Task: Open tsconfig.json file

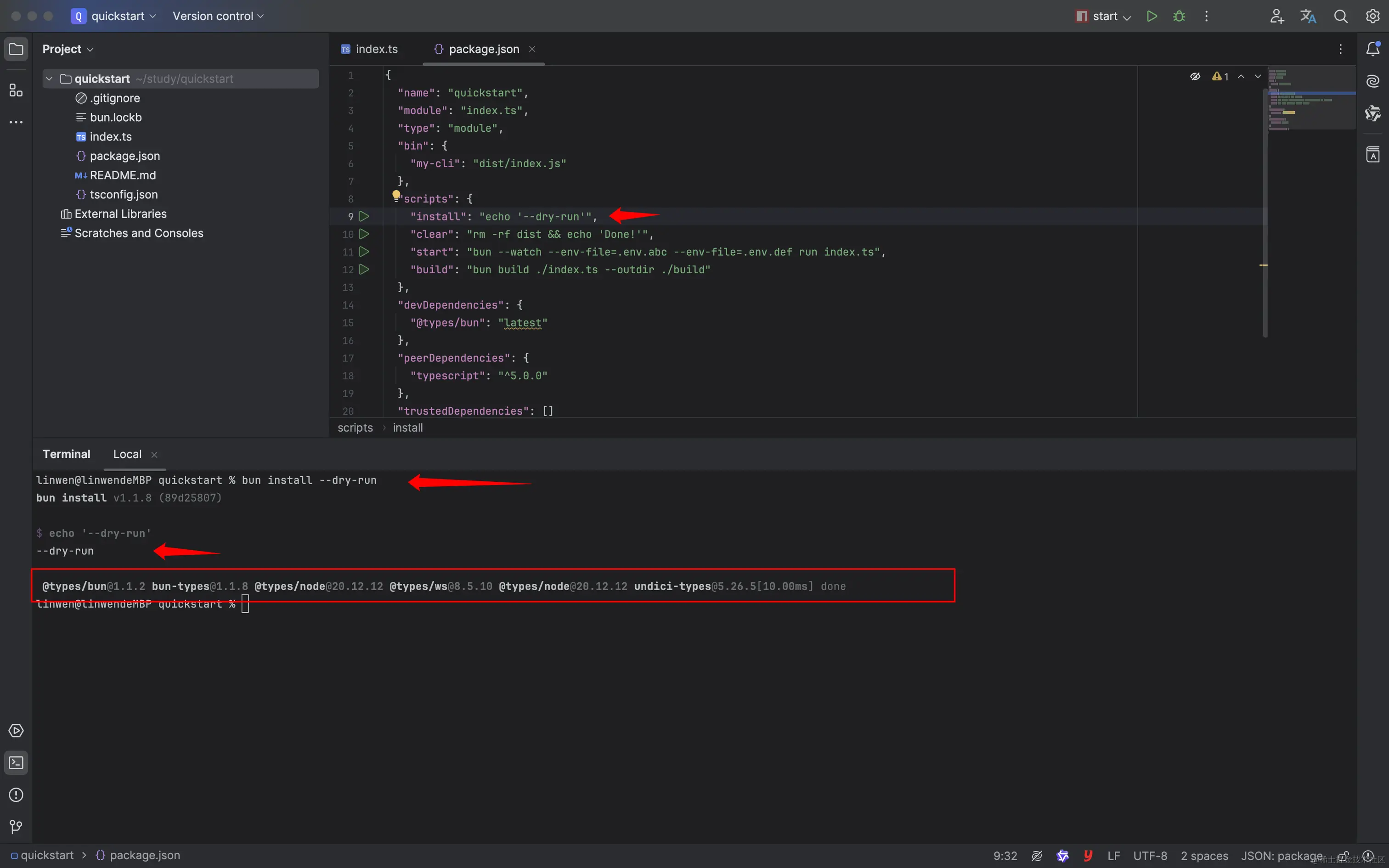Action: click(x=117, y=195)
